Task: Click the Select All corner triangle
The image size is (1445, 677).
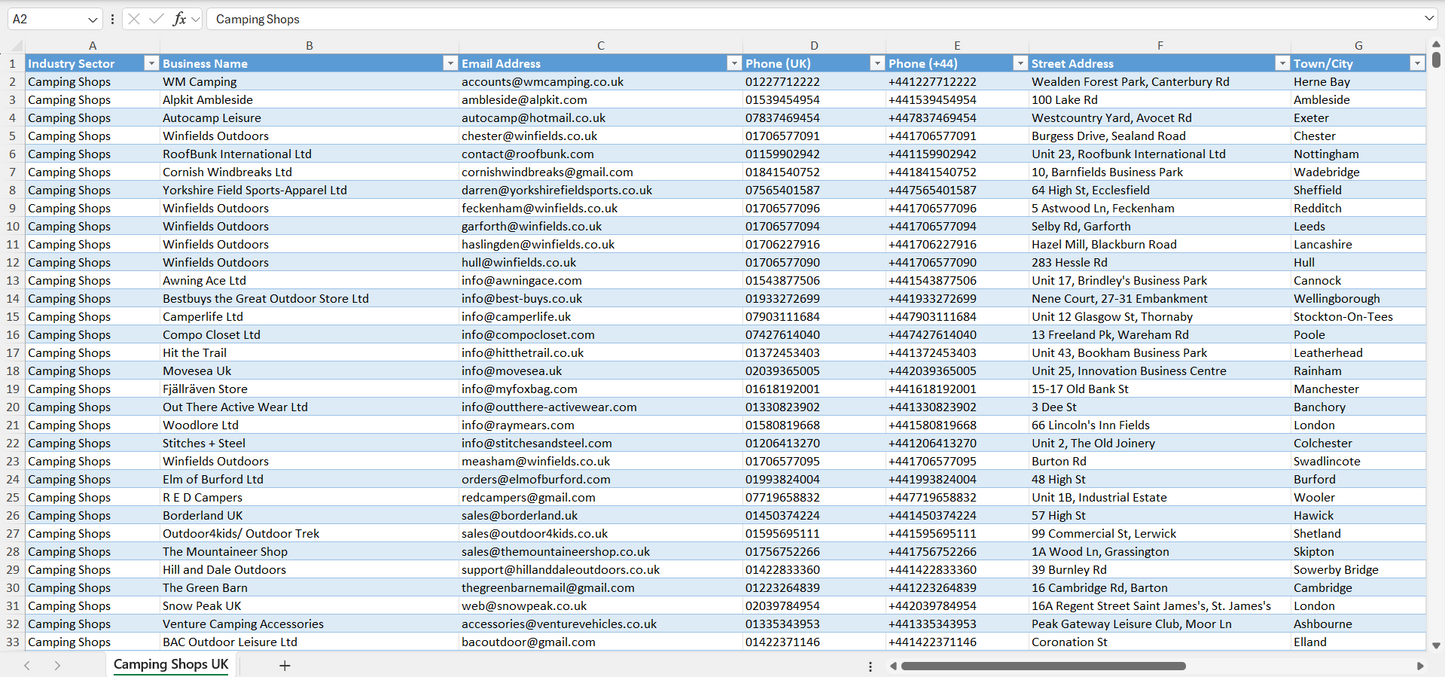Action: (x=14, y=46)
